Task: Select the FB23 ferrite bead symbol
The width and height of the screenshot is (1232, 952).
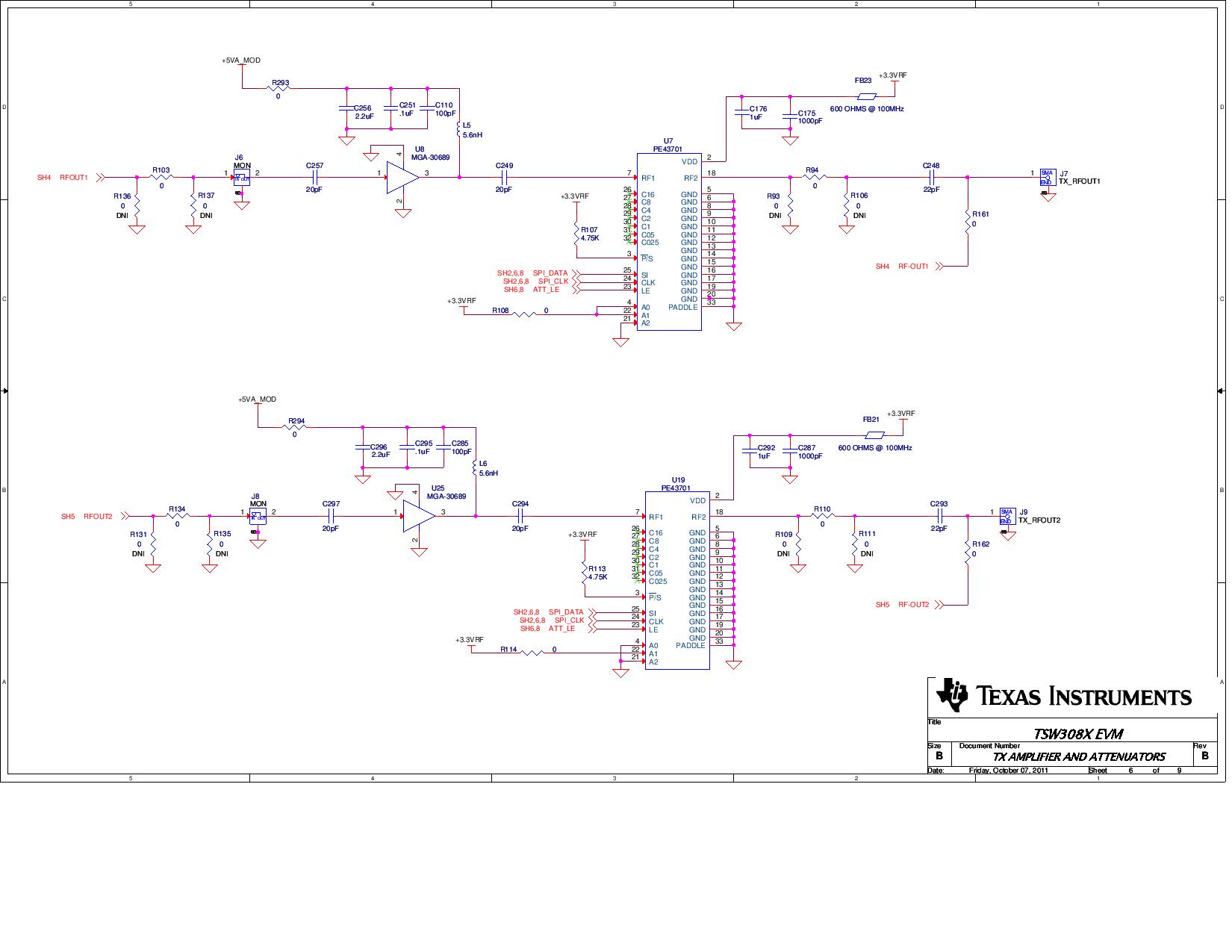Action: [865, 96]
